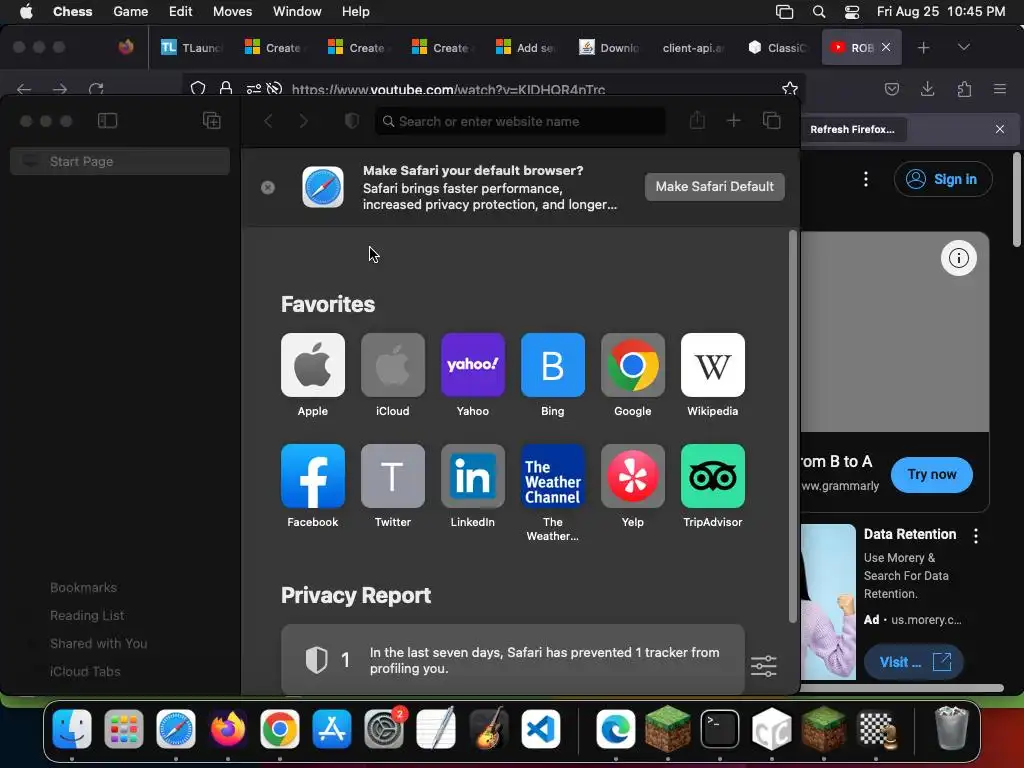1024x768 pixels.
Task: Select Start Page in Safari sidebar
Action: (x=120, y=161)
